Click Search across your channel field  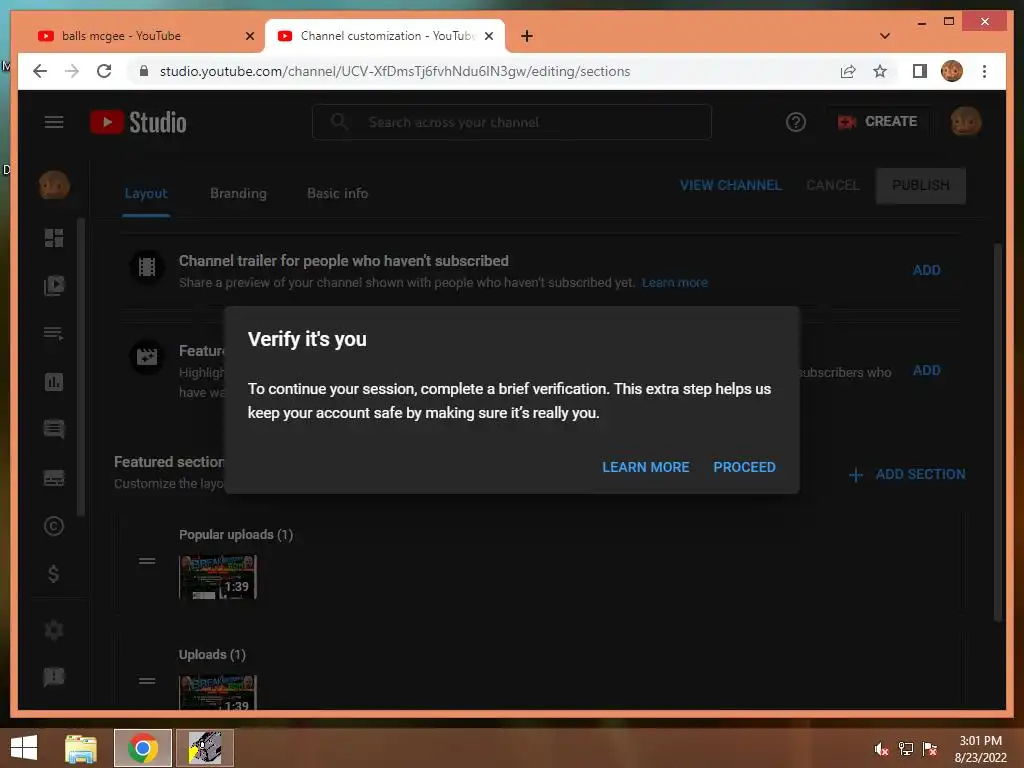coord(511,122)
